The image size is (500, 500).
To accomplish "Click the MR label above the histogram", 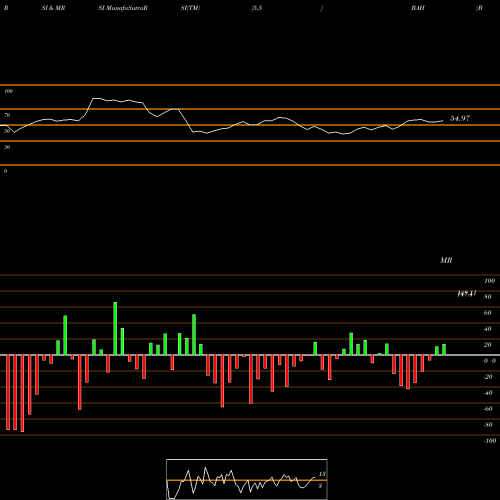I will click(x=446, y=260).
